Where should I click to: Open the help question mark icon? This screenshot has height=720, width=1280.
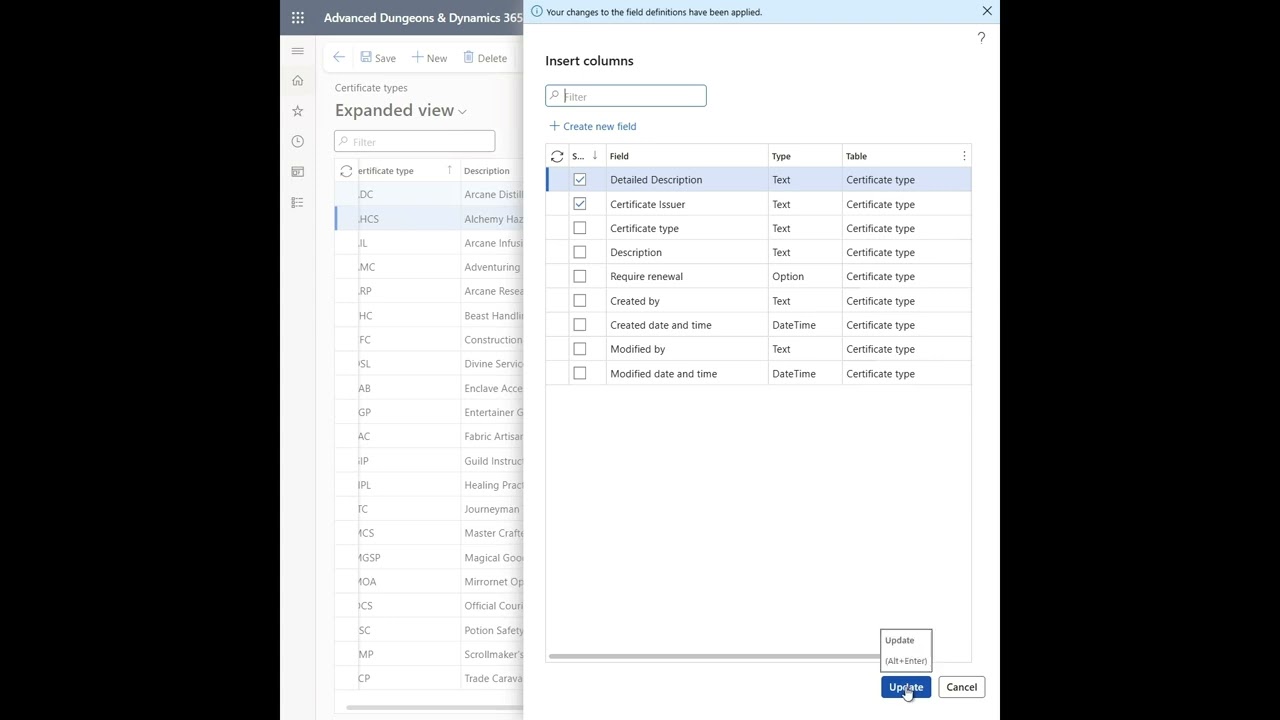point(981,38)
